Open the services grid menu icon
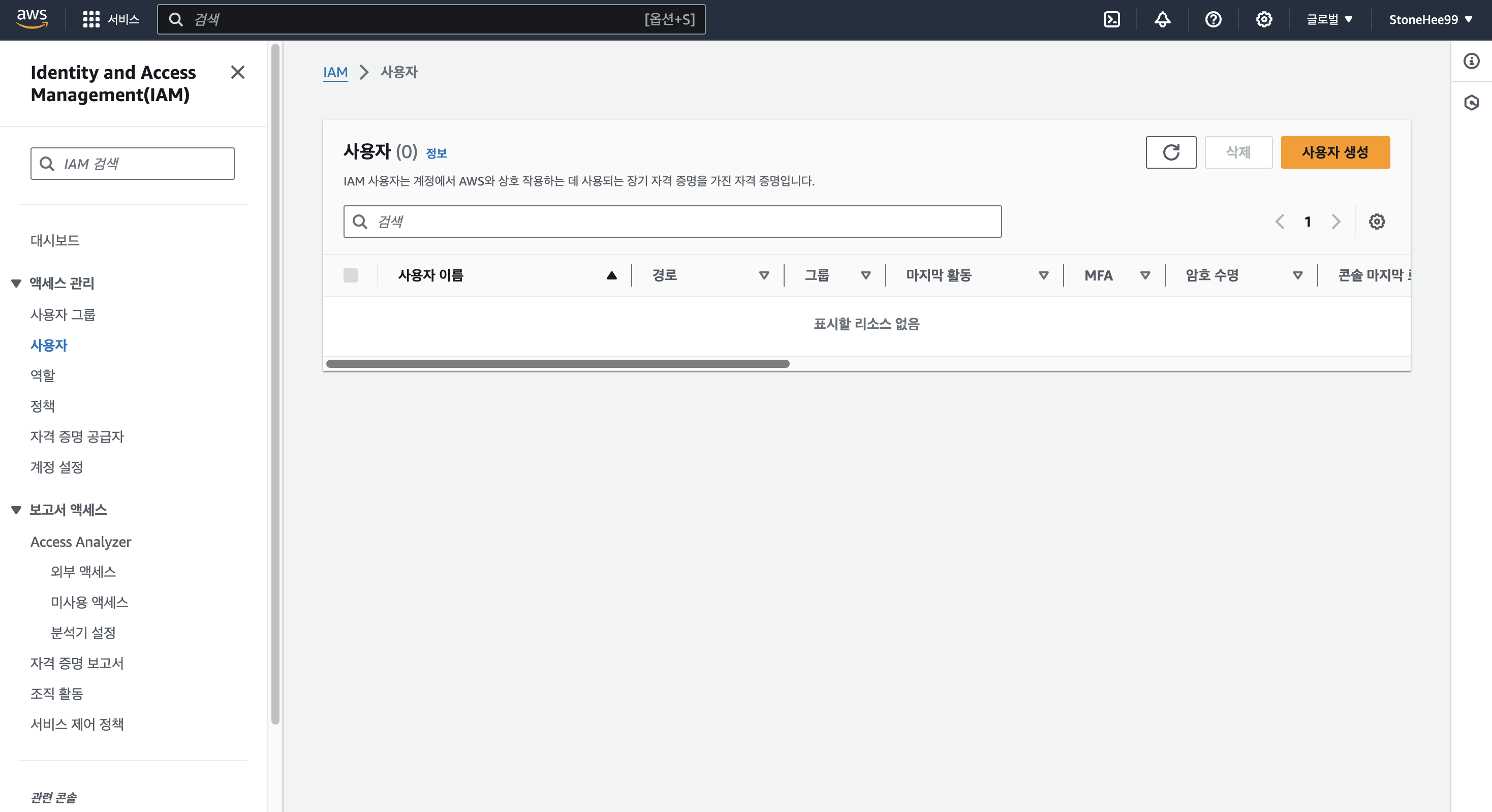Image resolution: width=1492 pixels, height=812 pixels. point(91,20)
